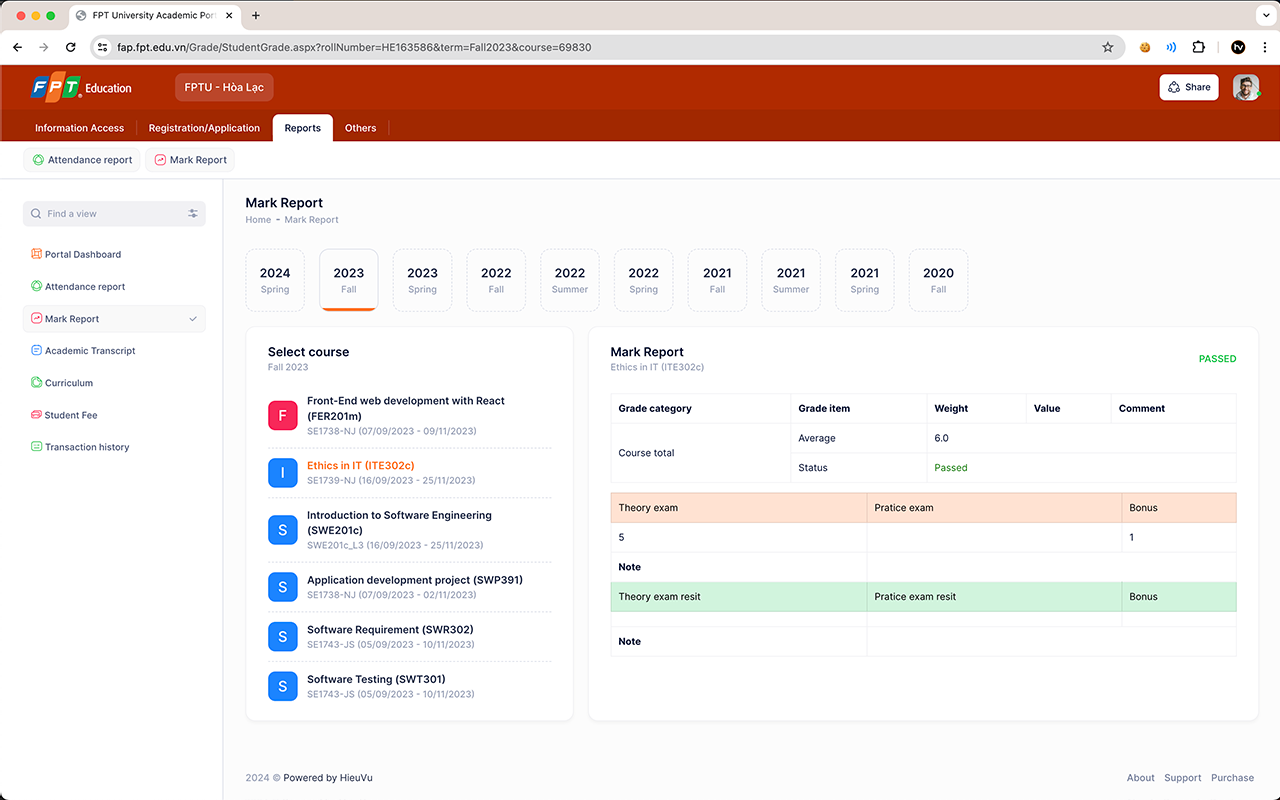
Task: Click the Theory exam resit header cell
Action: [739, 597]
